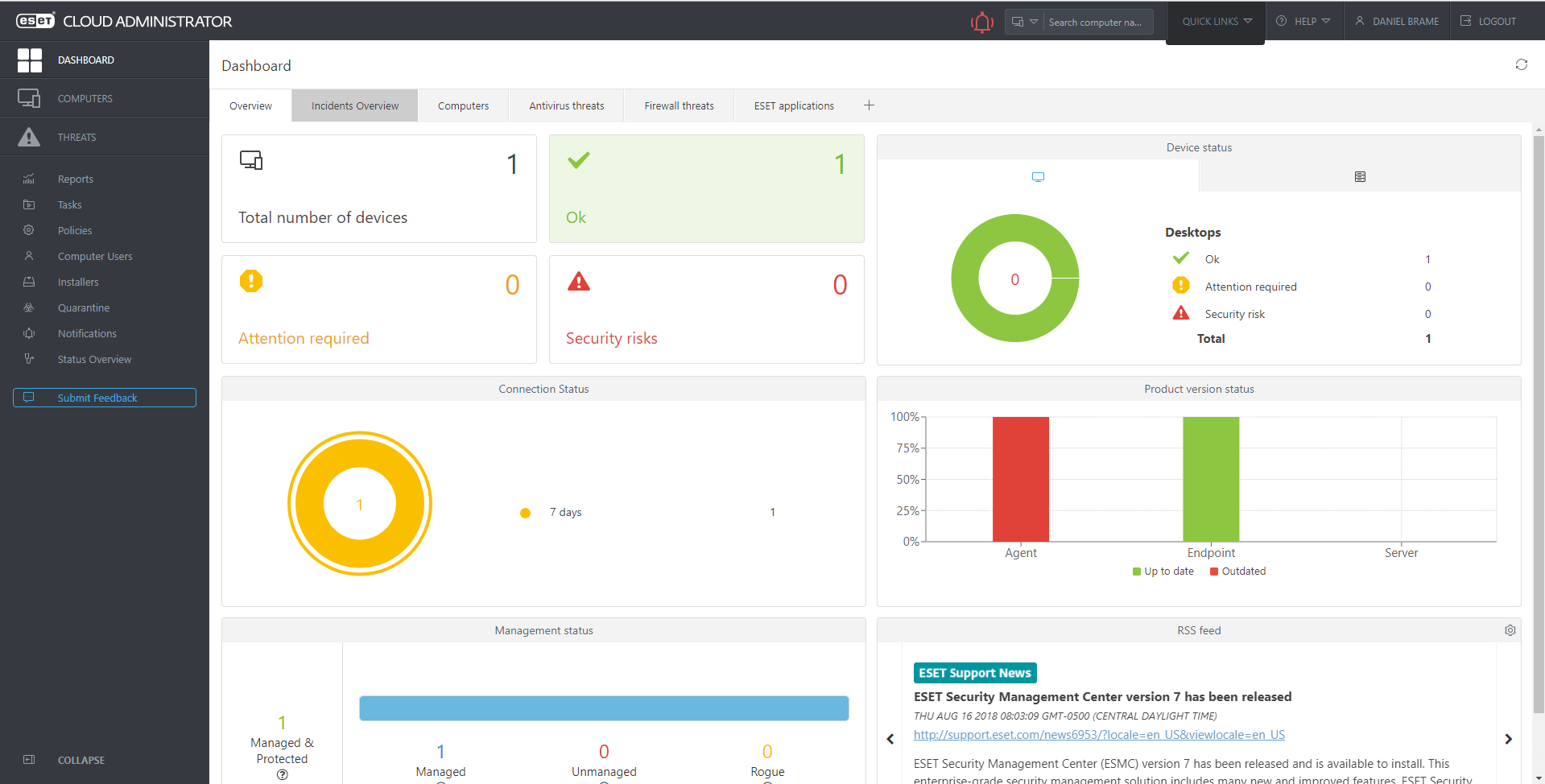This screenshot has height=784, width=1545.
Task: Click the Logout button
Action: (x=1489, y=22)
